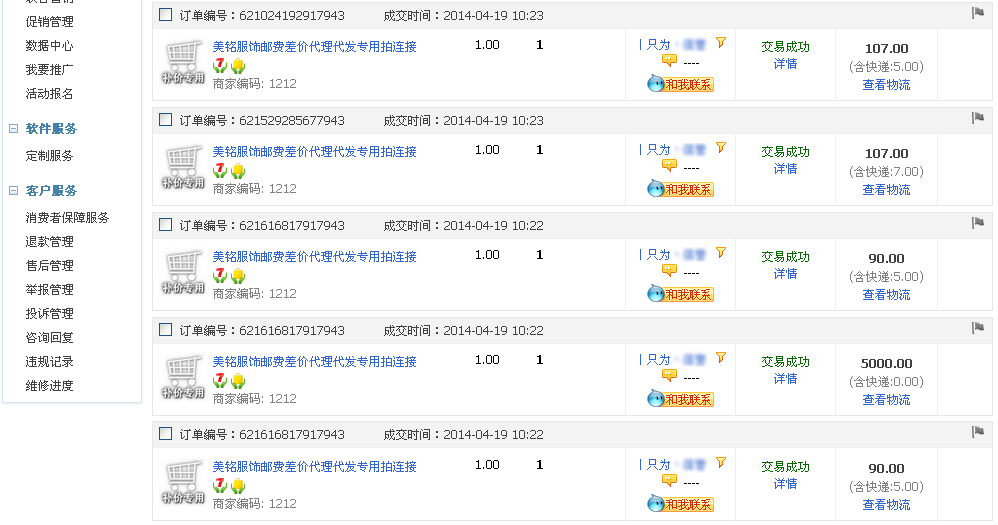The height and width of the screenshot is (525, 998).
Task: Click the 7-day return badge in order 621024192917943
Action: click(x=220, y=65)
